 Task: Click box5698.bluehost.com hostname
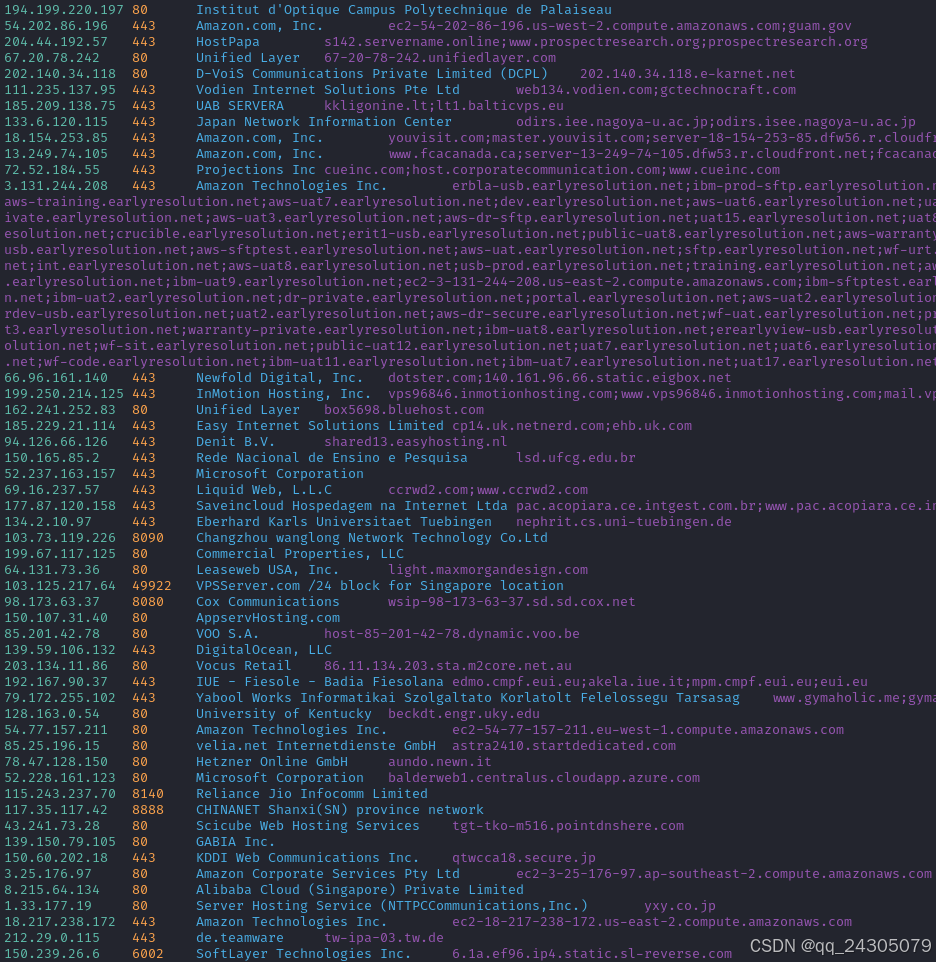[x=404, y=409]
